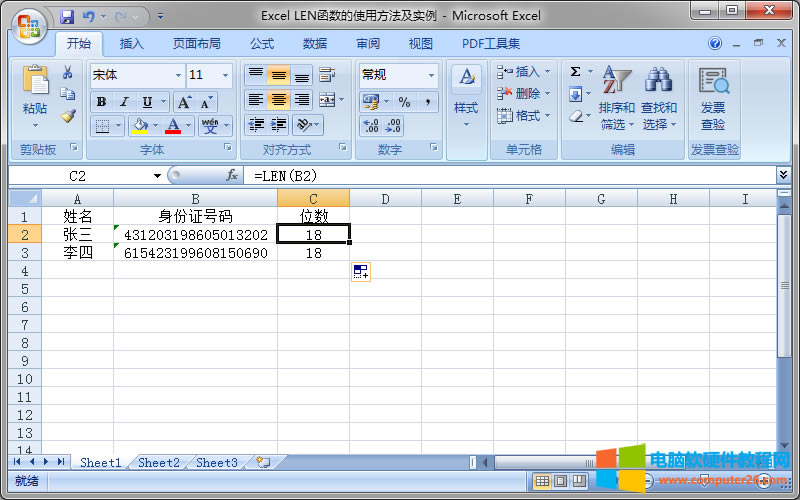Viewport: 800px width, 500px height.
Task: Open the cell Styles 样式 dropdown
Action: click(466, 99)
